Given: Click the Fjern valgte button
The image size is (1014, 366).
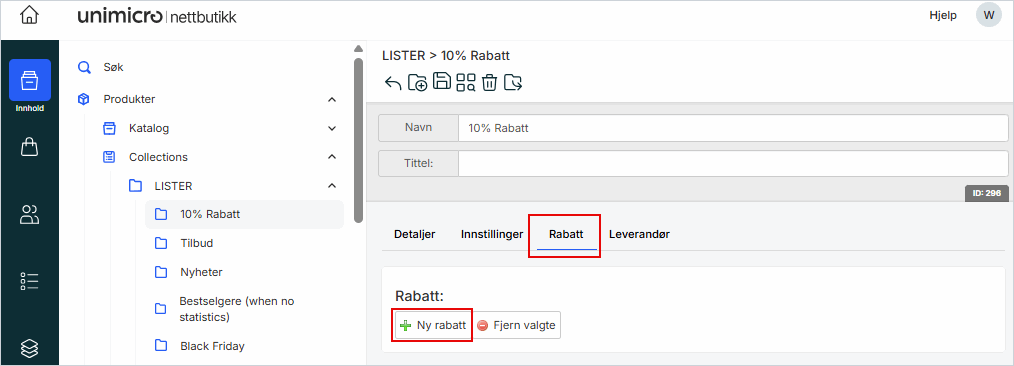Looking at the screenshot, I should click(516, 325).
